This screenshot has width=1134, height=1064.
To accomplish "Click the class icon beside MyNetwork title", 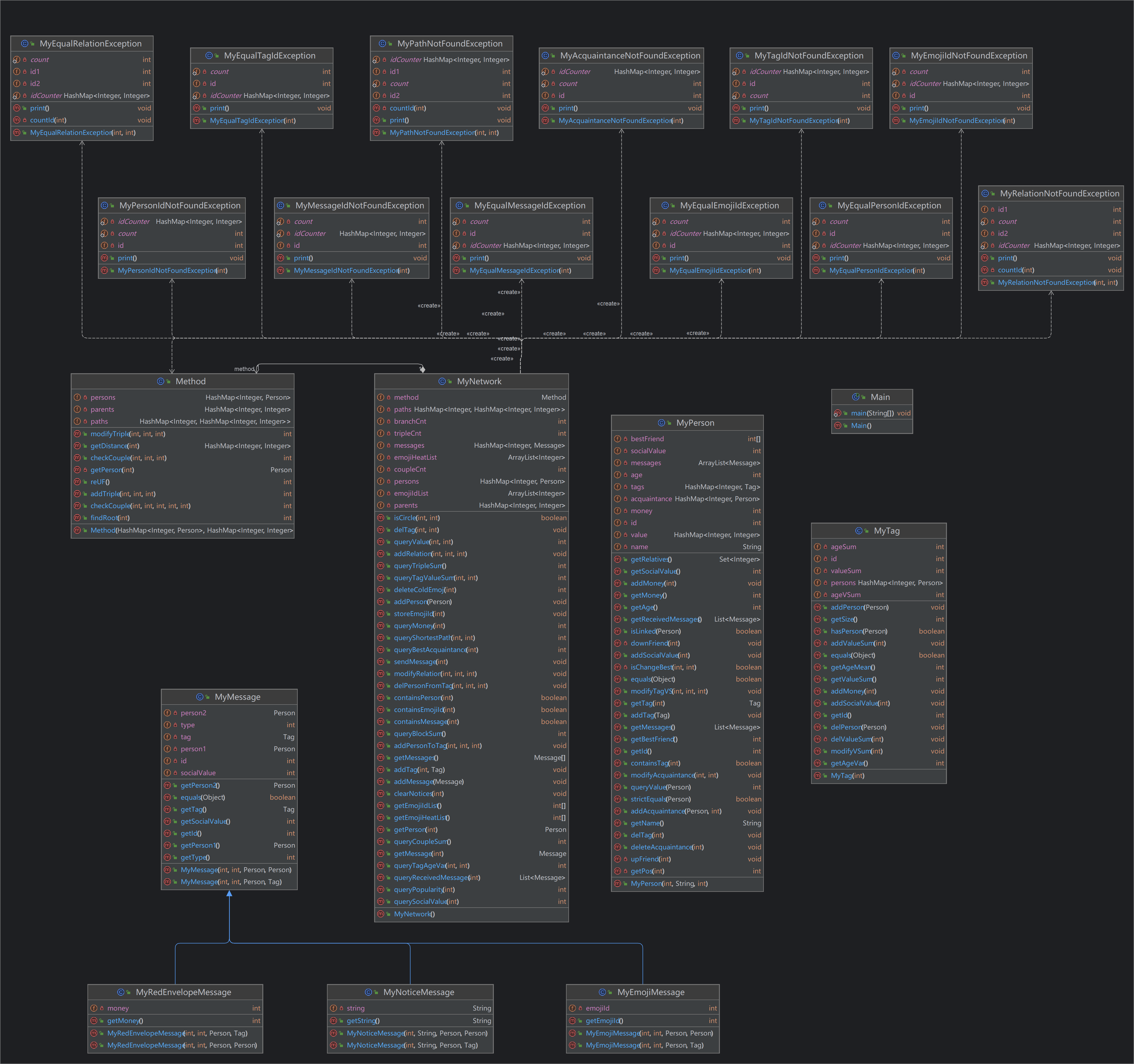I will tap(442, 381).
